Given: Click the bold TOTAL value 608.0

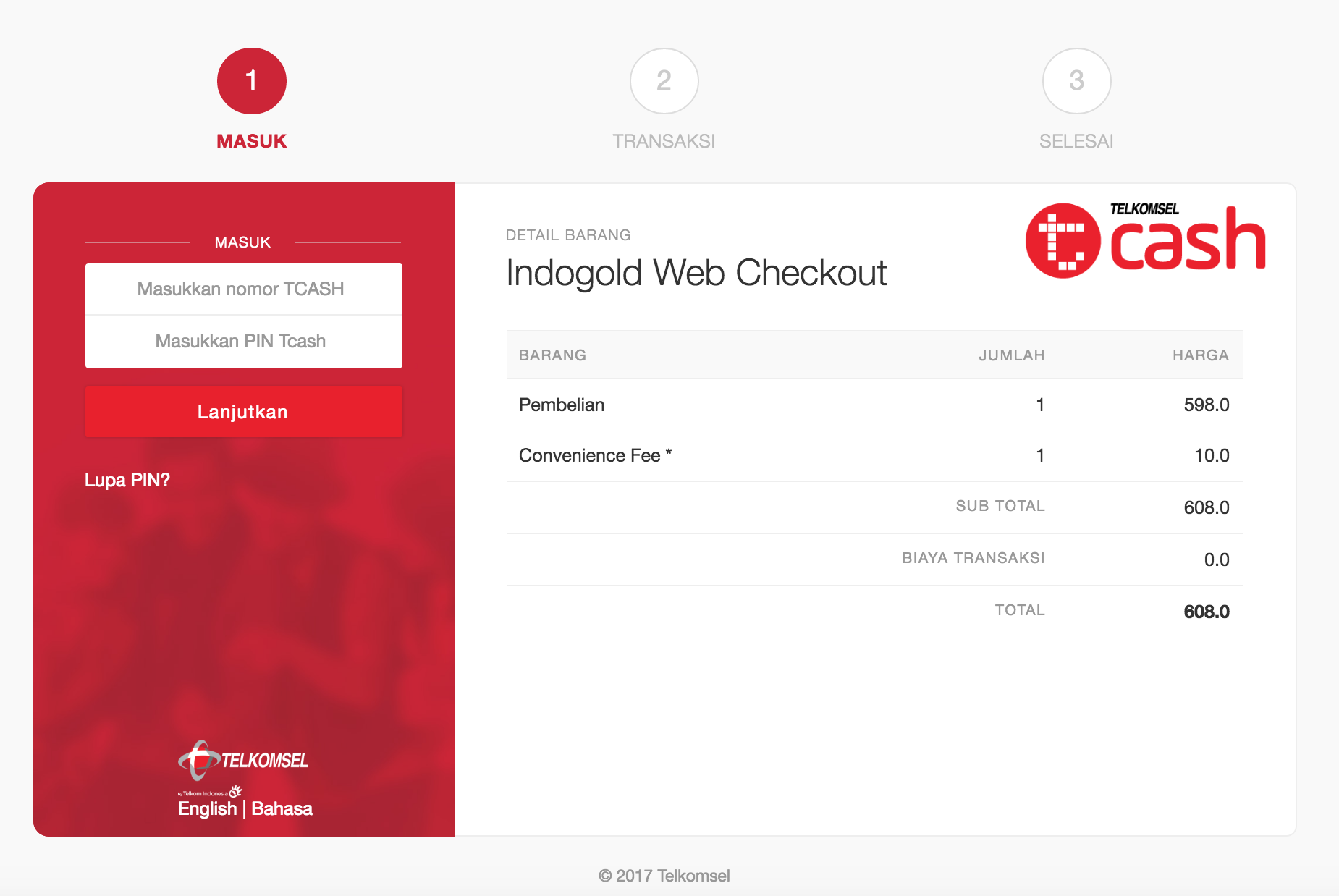Looking at the screenshot, I should pos(1207,612).
